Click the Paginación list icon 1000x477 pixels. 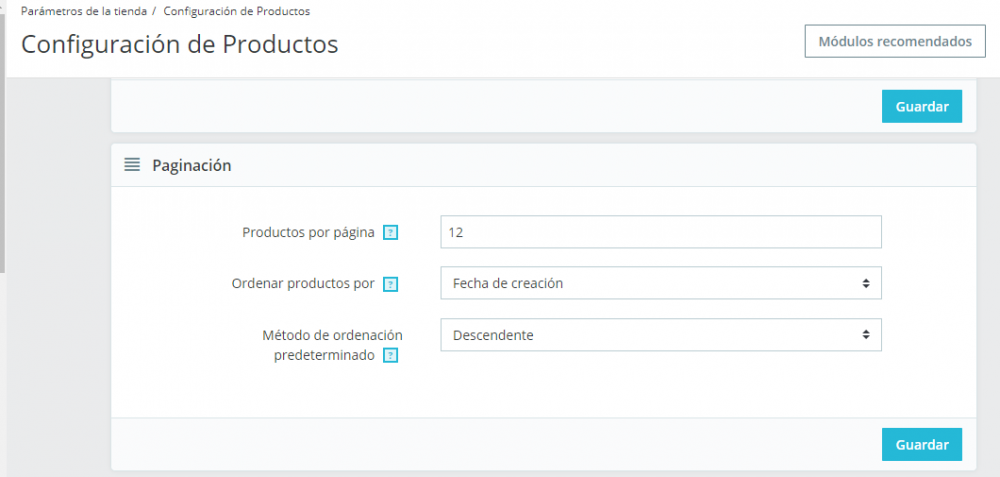(x=132, y=165)
